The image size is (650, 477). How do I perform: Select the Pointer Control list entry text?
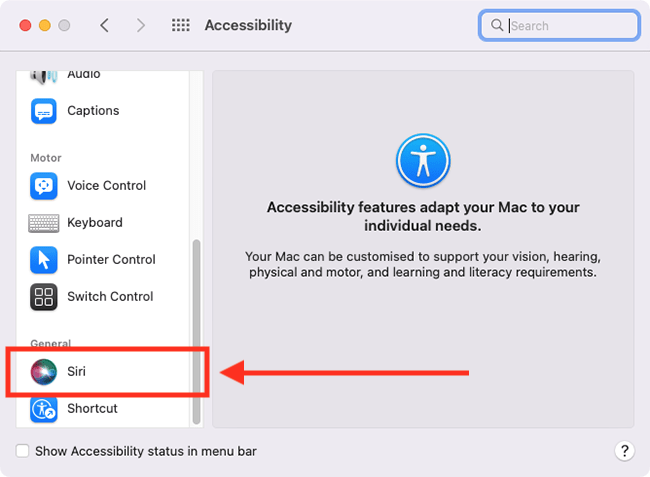111,259
